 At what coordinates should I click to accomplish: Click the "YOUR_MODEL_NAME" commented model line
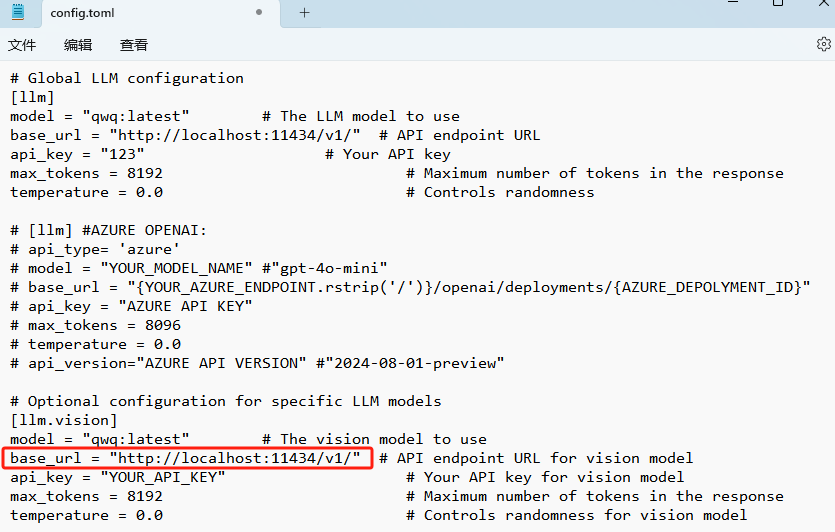pos(199,268)
